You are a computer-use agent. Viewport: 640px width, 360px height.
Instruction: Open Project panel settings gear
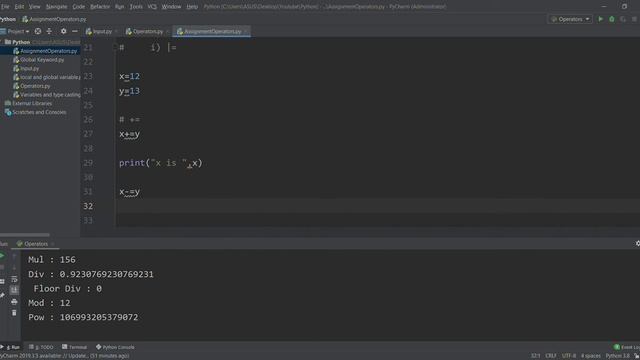pos(63,31)
